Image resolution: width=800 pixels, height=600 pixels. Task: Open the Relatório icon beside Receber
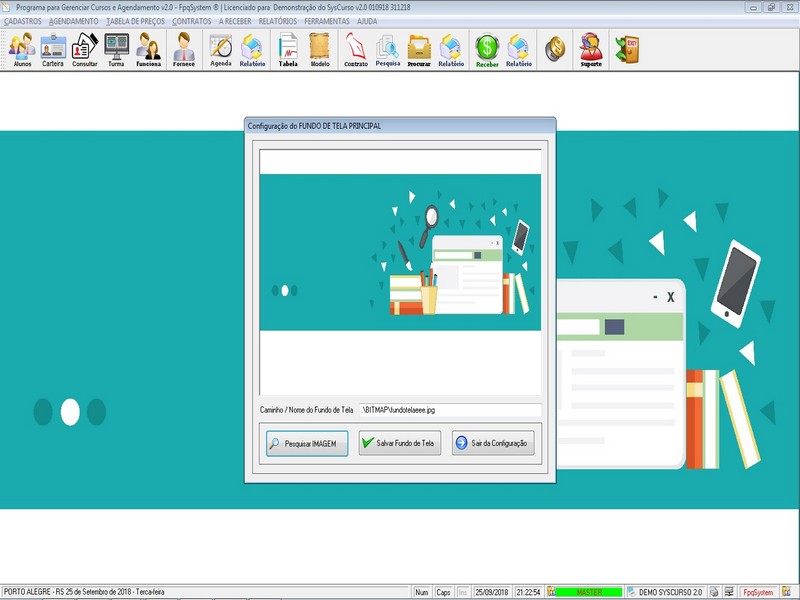[x=519, y=49]
